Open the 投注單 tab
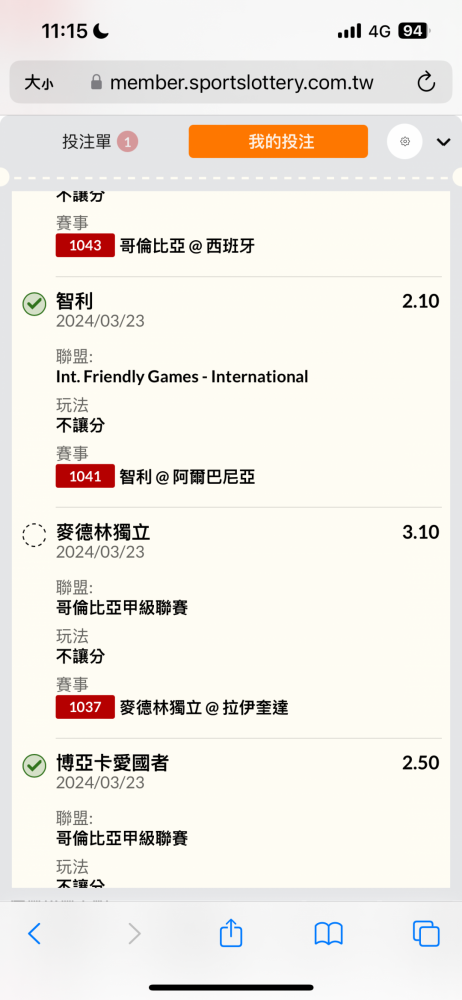Screen dimensions: 462x1000 coord(100,142)
